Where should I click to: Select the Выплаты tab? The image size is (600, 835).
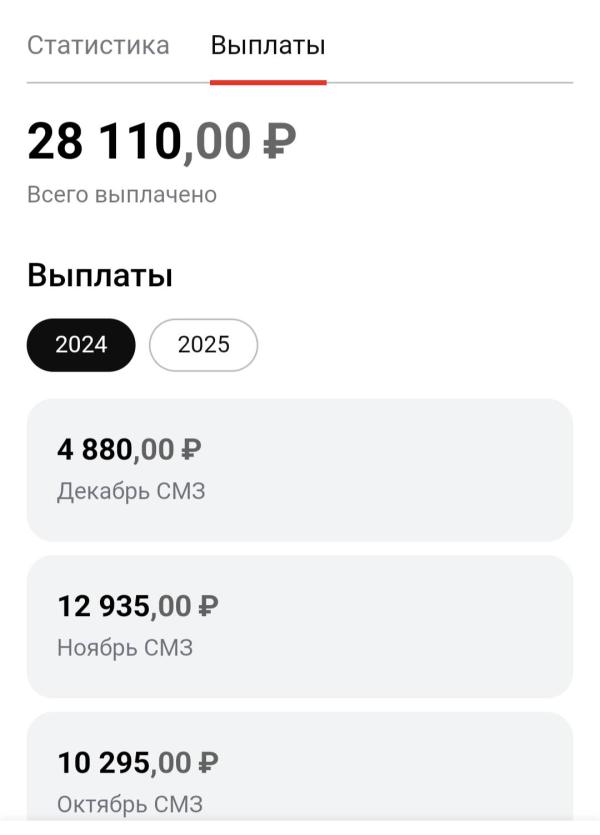(268, 45)
